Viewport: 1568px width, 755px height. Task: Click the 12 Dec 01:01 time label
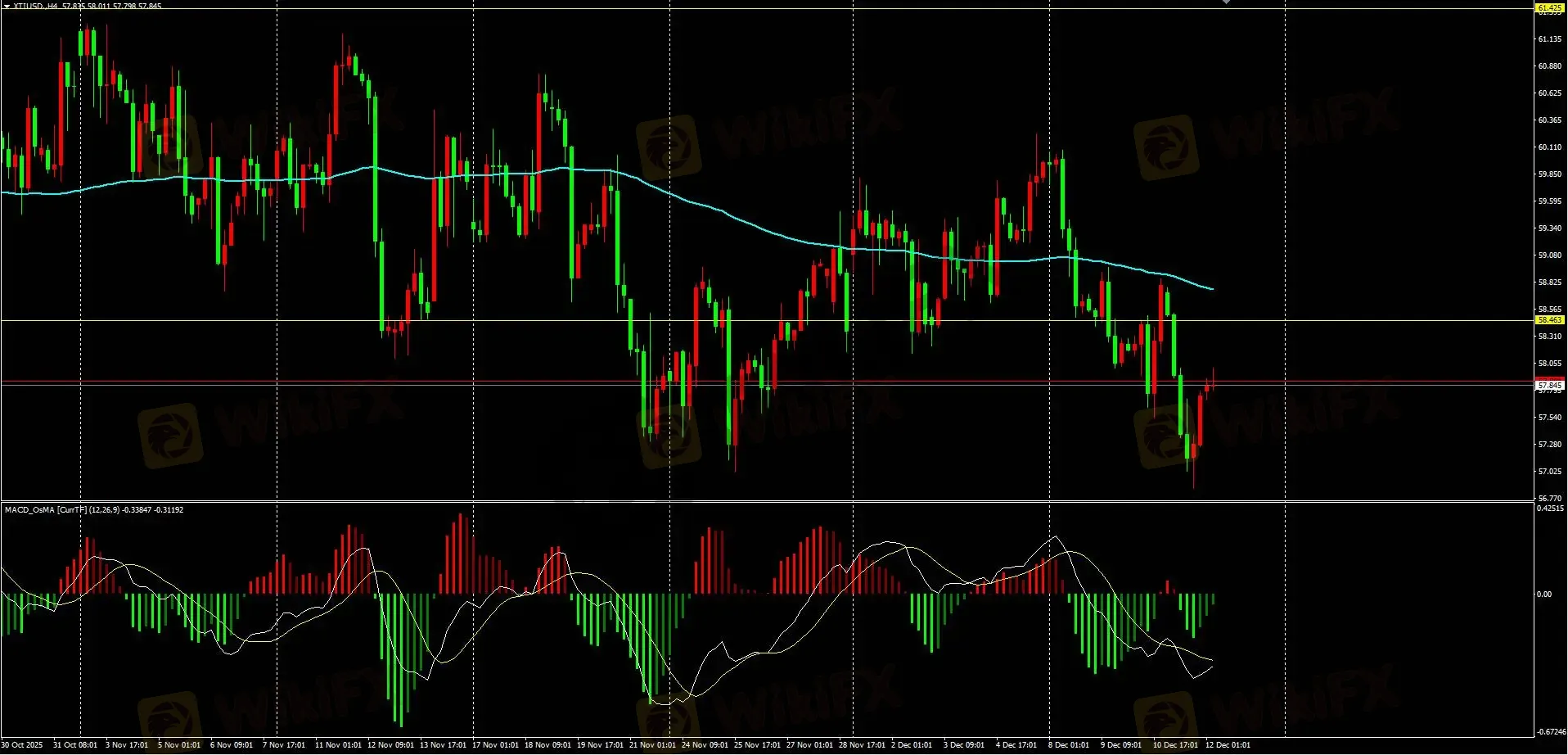[x=1228, y=745]
